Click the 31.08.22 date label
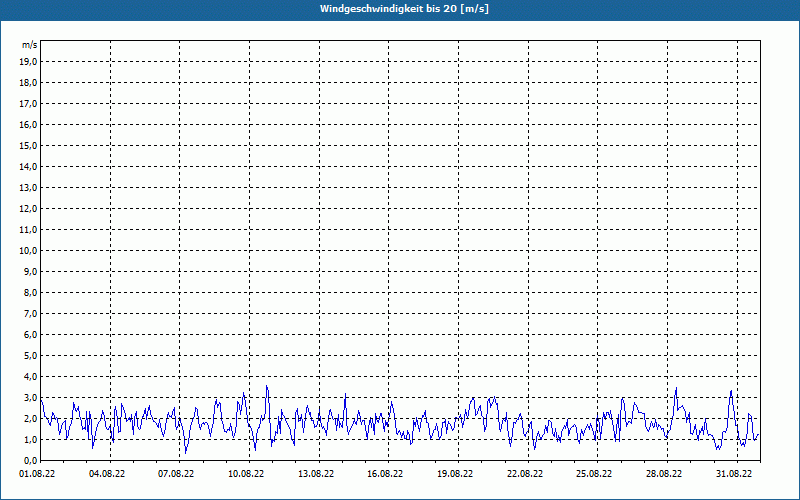The image size is (800, 500). click(733, 474)
